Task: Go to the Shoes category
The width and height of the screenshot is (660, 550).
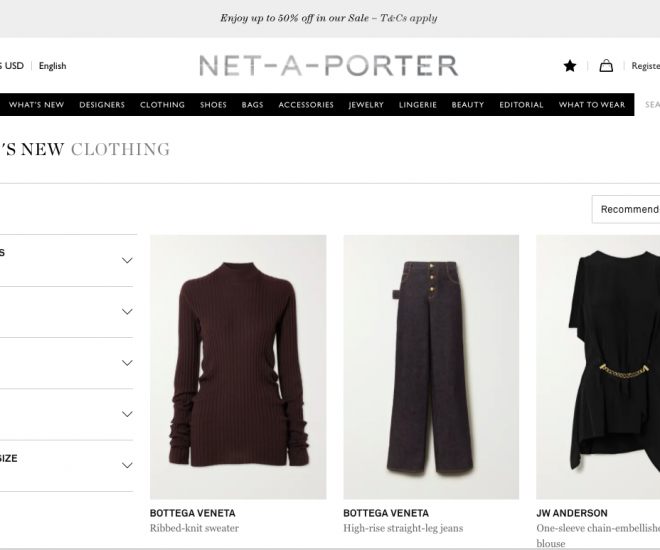Action: [213, 105]
